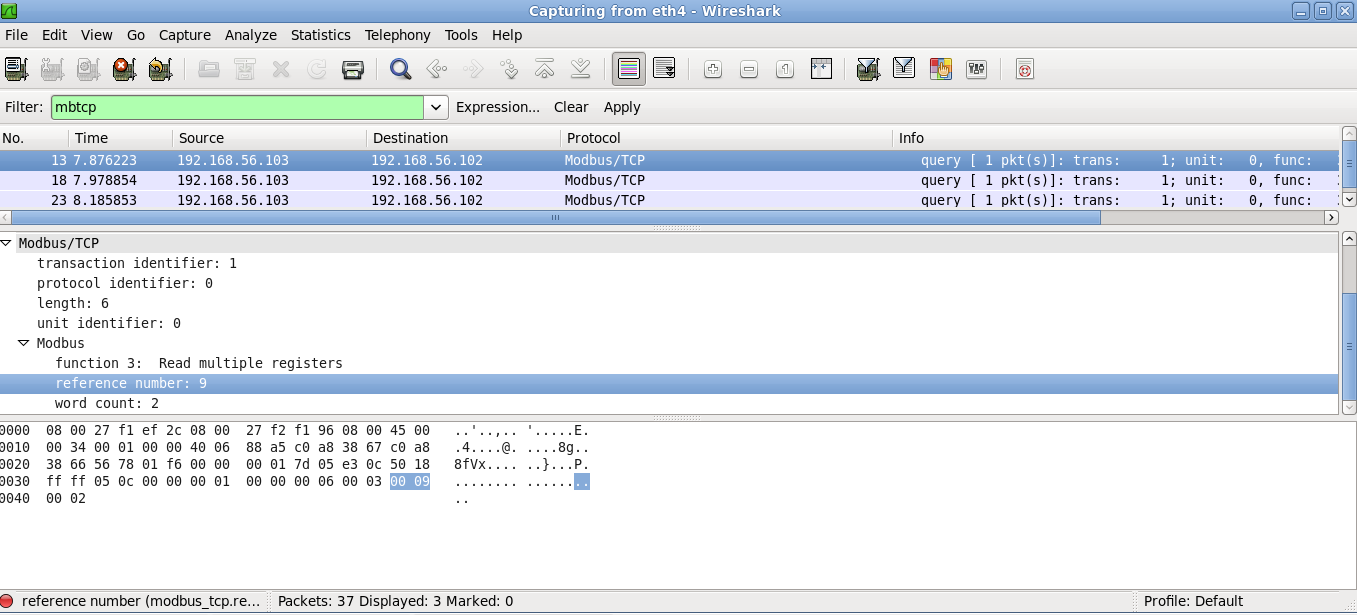
Task: Edit display filters icon
Action: tap(904, 69)
